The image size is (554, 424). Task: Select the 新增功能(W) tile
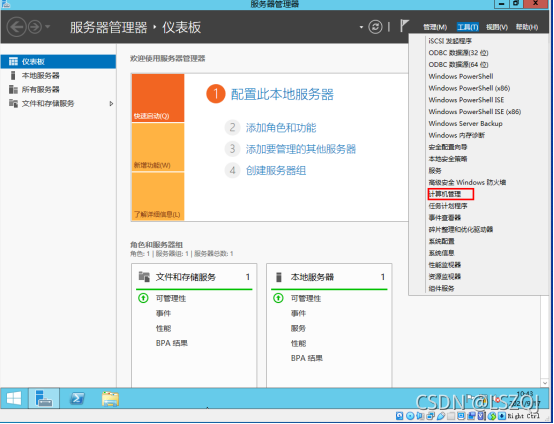click(x=158, y=147)
